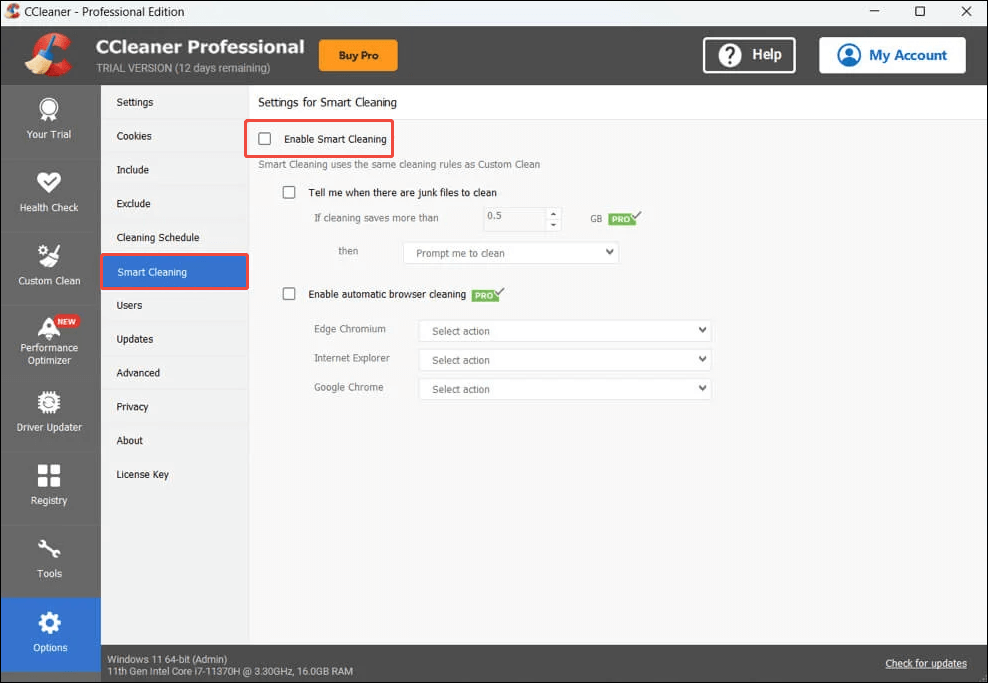
Task: Click the PRO badge beside GB
Action: [624, 218]
